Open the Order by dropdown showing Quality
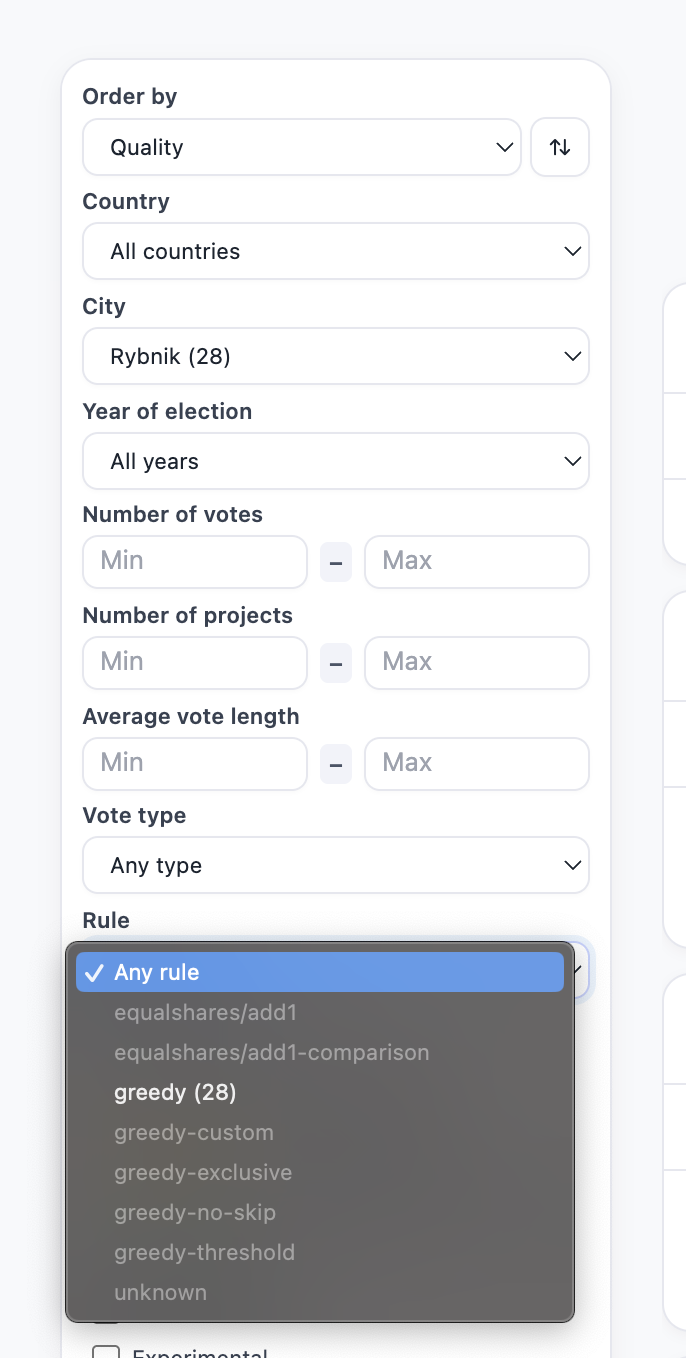Image resolution: width=686 pixels, height=1358 pixels. (300, 147)
